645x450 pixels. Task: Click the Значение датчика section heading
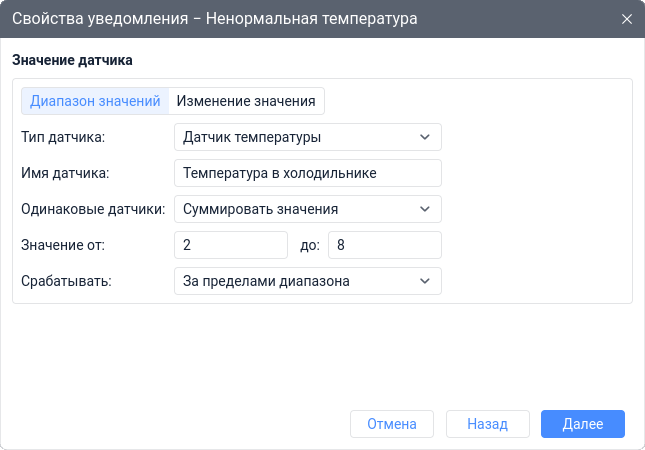[x=73, y=60]
